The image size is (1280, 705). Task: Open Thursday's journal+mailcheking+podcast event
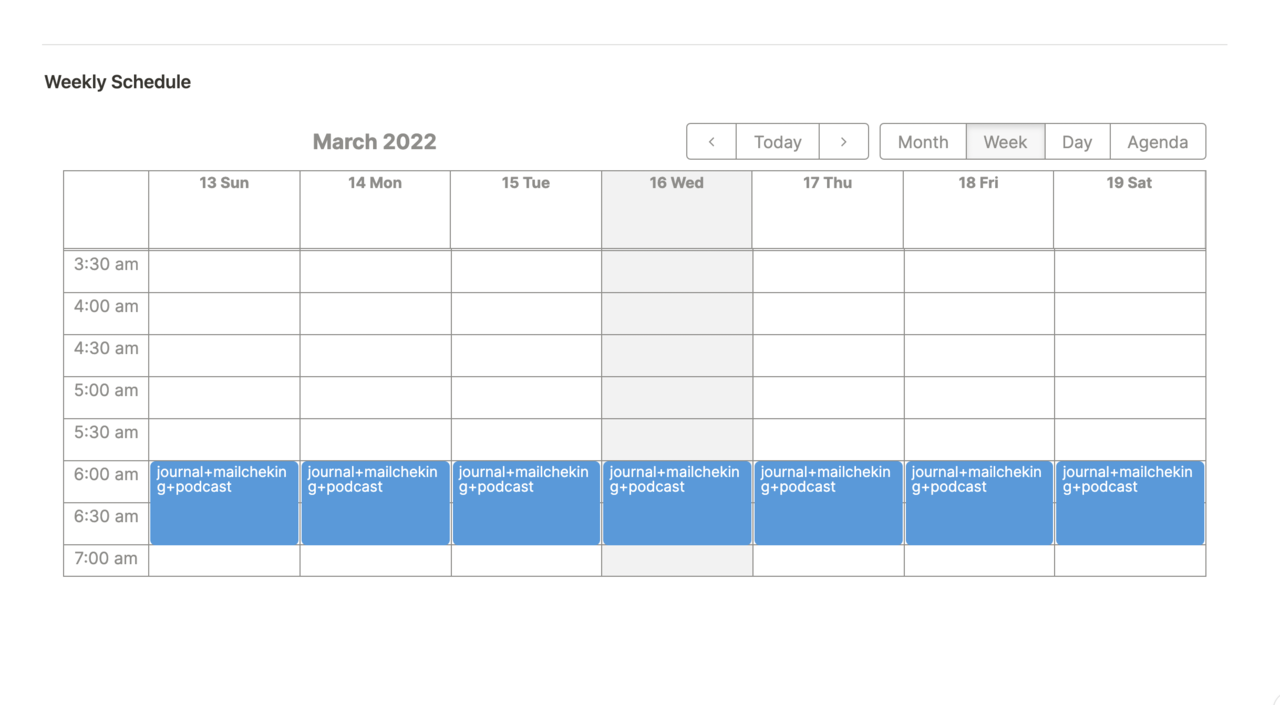tap(828, 503)
